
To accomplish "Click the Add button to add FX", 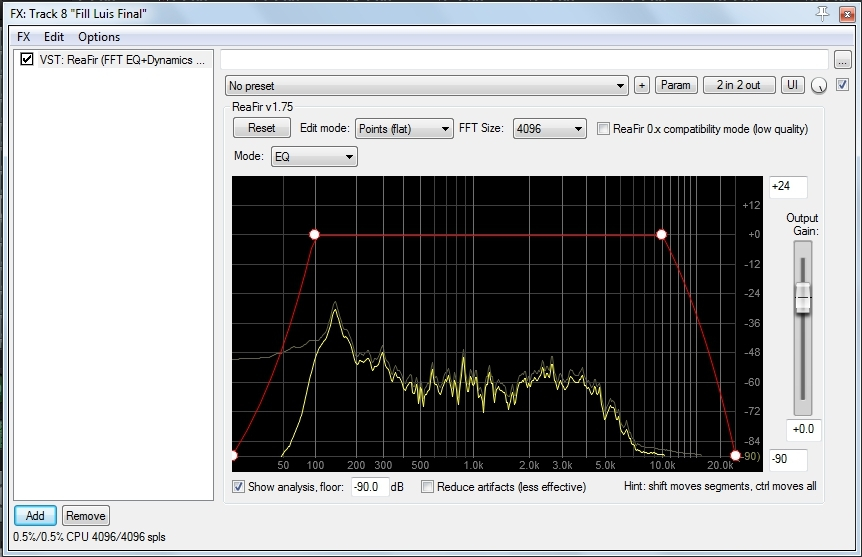I will [35, 516].
